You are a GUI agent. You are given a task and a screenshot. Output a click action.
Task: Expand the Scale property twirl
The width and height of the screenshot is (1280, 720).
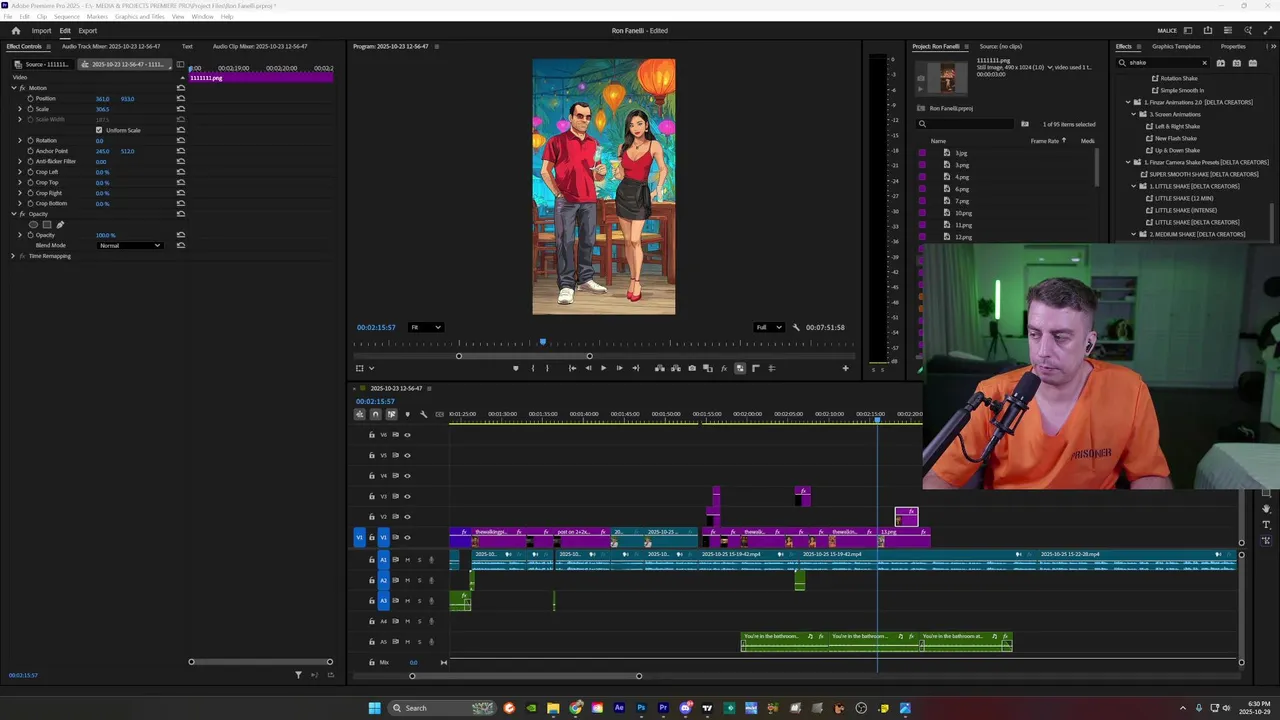[x=20, y=109]
